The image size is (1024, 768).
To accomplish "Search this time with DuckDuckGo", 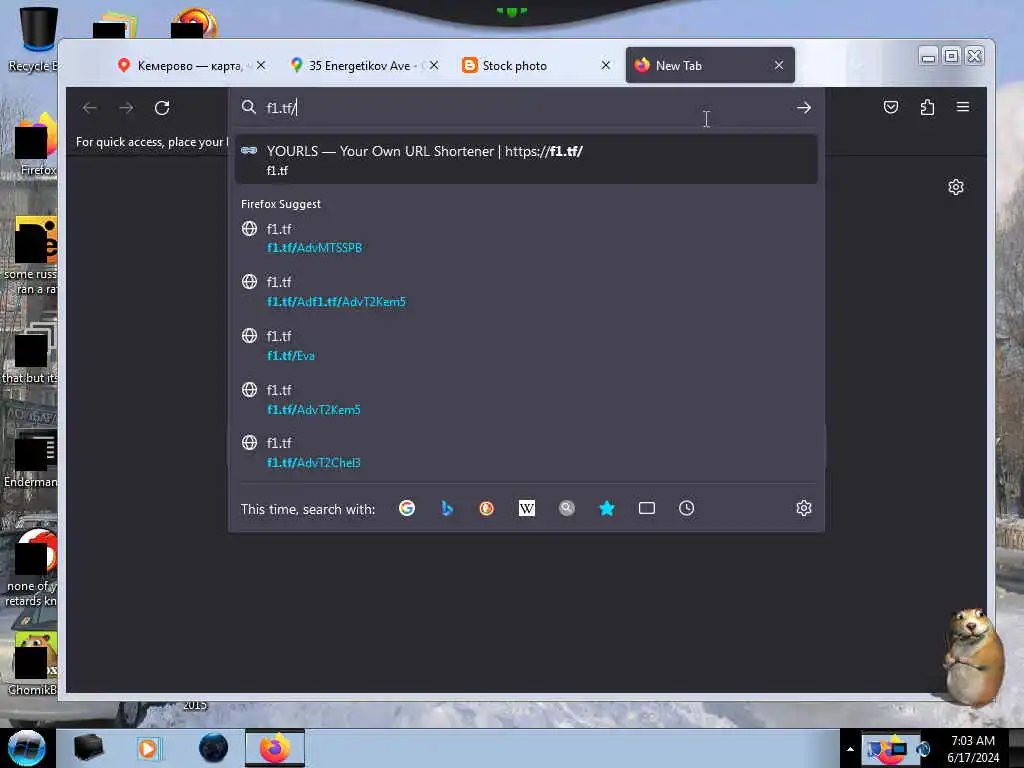I will pos(487,508).
